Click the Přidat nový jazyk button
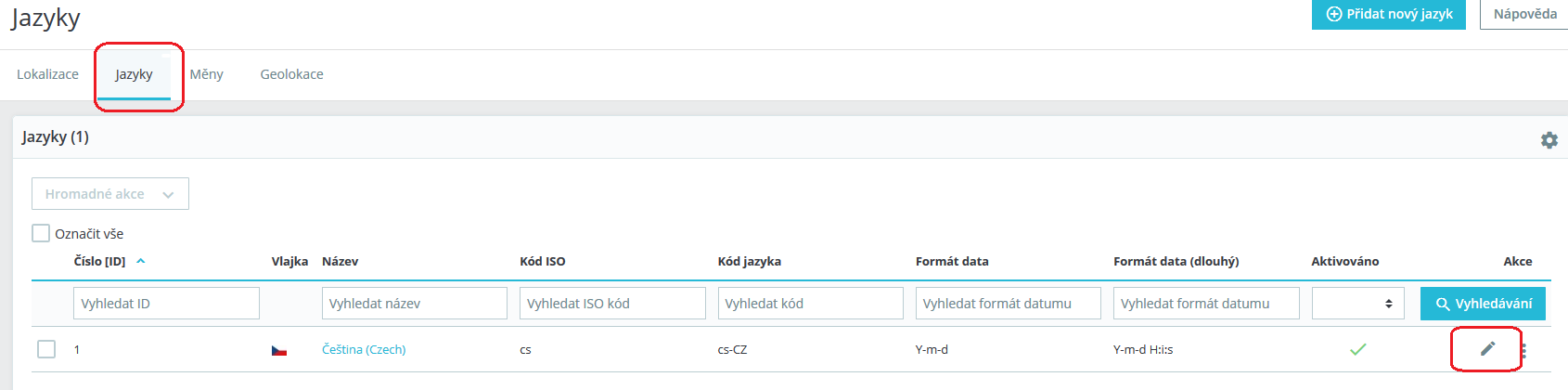This screenshot has width=1568, height=390. coord(1388,14)
